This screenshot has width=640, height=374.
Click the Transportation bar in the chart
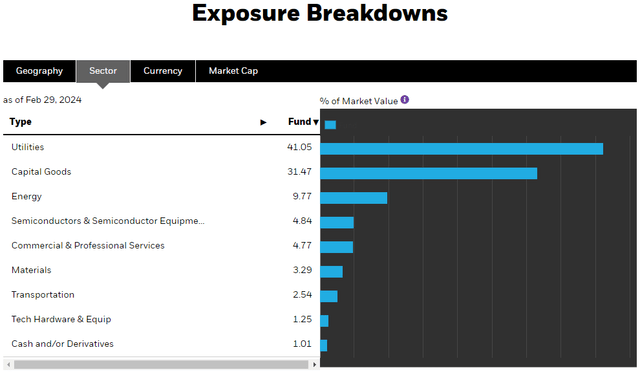pos(329,296)
